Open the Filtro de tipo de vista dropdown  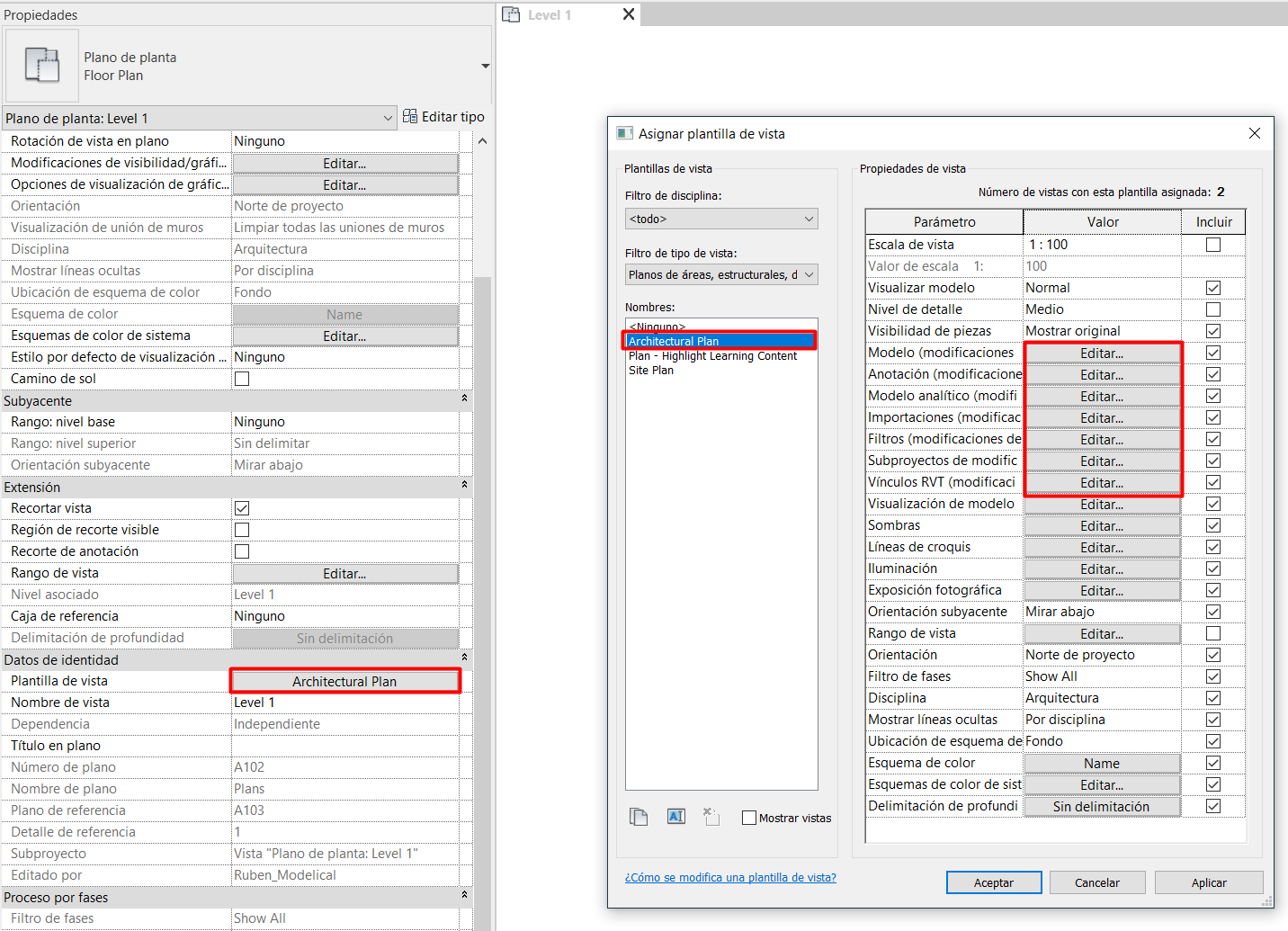coord(721,274)
